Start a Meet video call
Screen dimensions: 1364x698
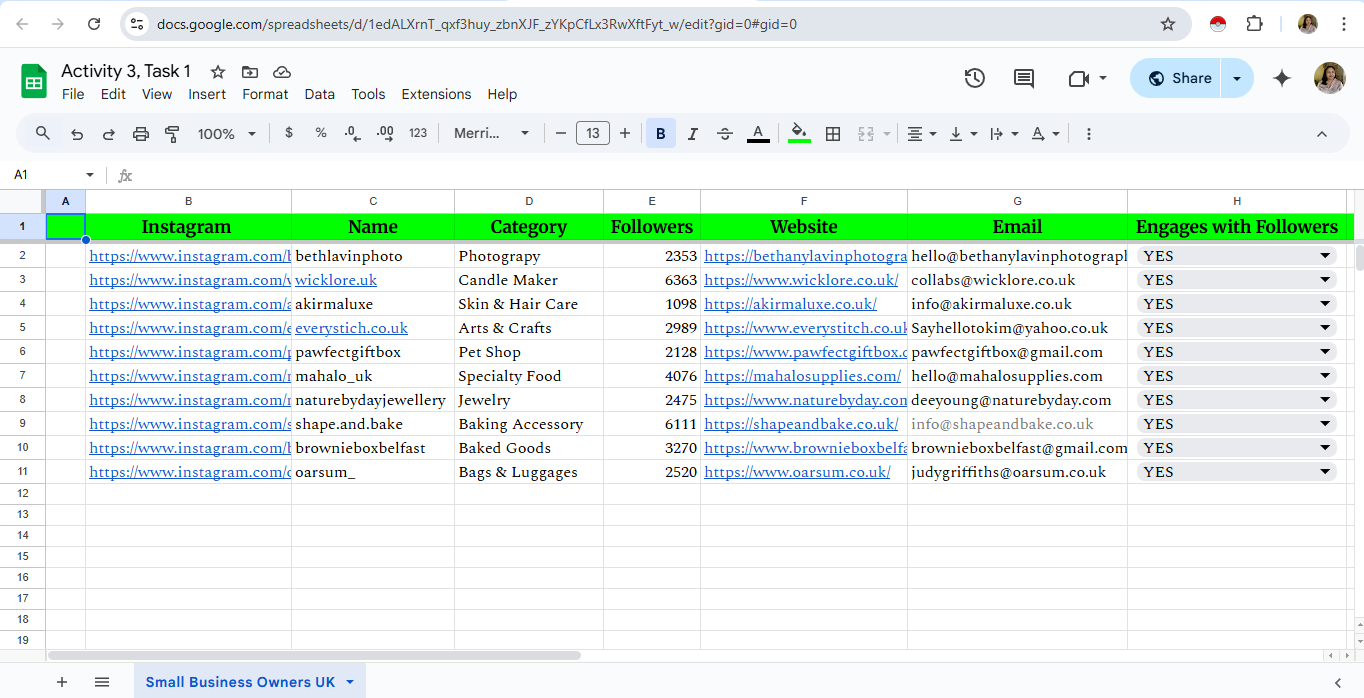[x=1079, y=78]
